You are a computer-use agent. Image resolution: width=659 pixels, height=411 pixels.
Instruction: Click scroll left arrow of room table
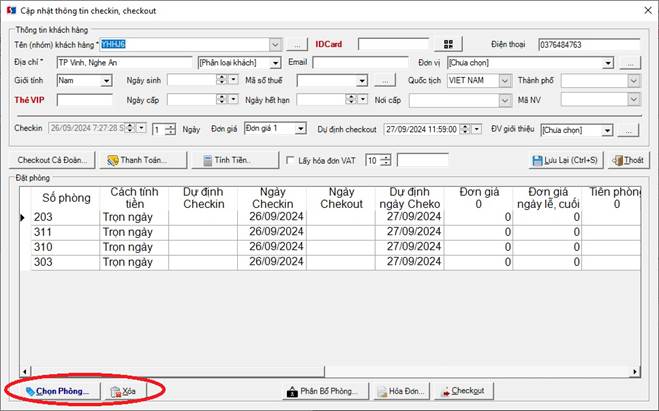[x=25, y=372]
